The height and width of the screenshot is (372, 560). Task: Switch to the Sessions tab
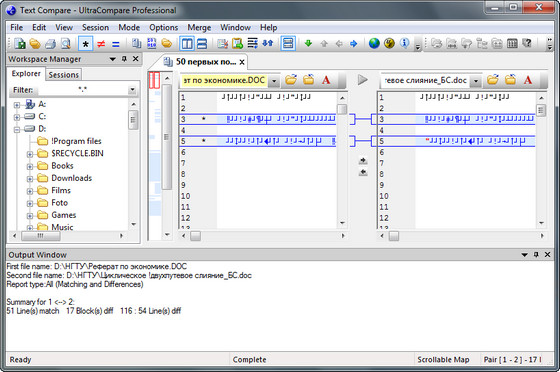click(64, 75)
